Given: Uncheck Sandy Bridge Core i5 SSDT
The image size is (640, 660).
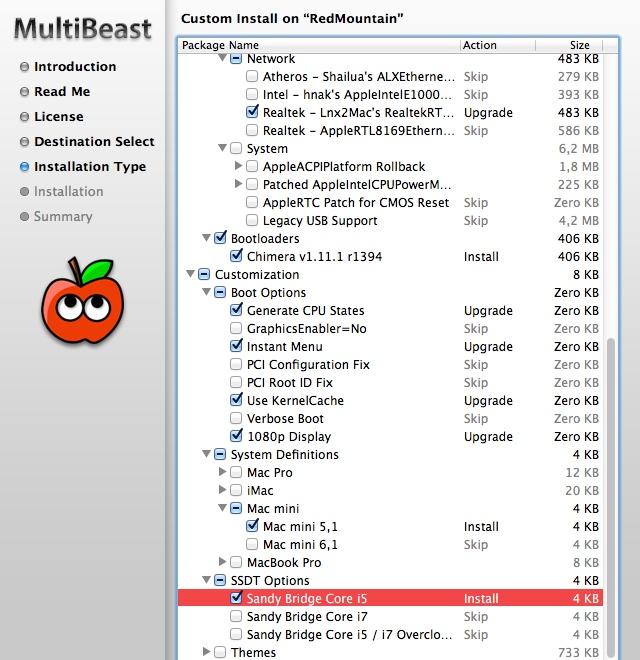Looking at the screenshot, I should click(x=236, y=598).
